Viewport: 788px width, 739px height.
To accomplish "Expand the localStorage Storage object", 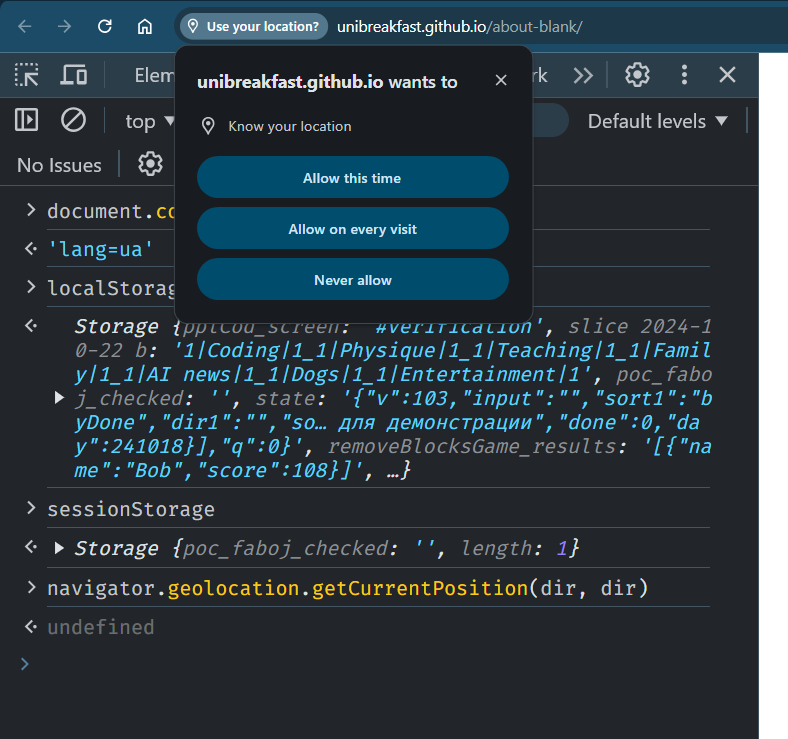I will (x=59, y=398).
